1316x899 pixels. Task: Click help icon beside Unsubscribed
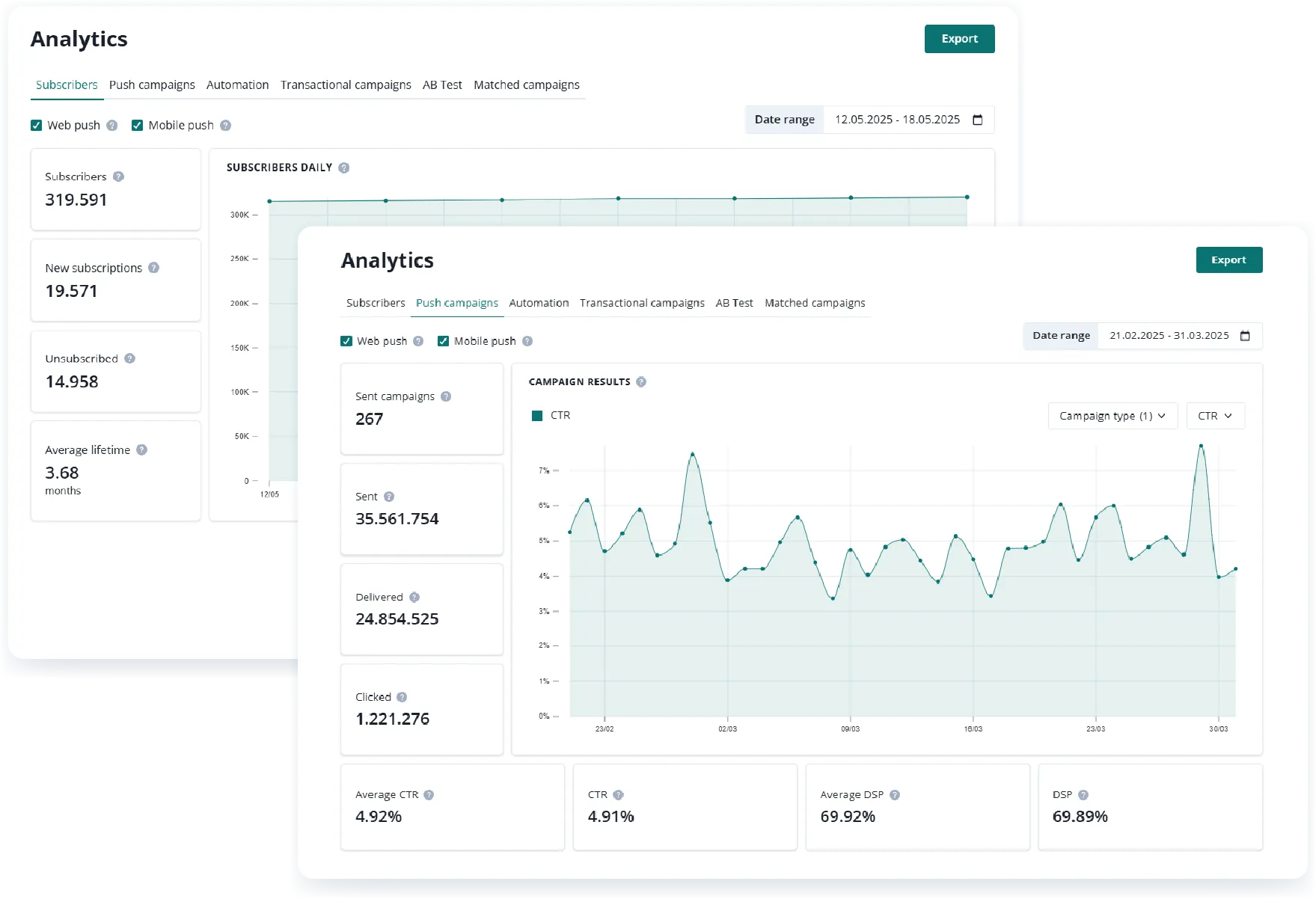129,358
